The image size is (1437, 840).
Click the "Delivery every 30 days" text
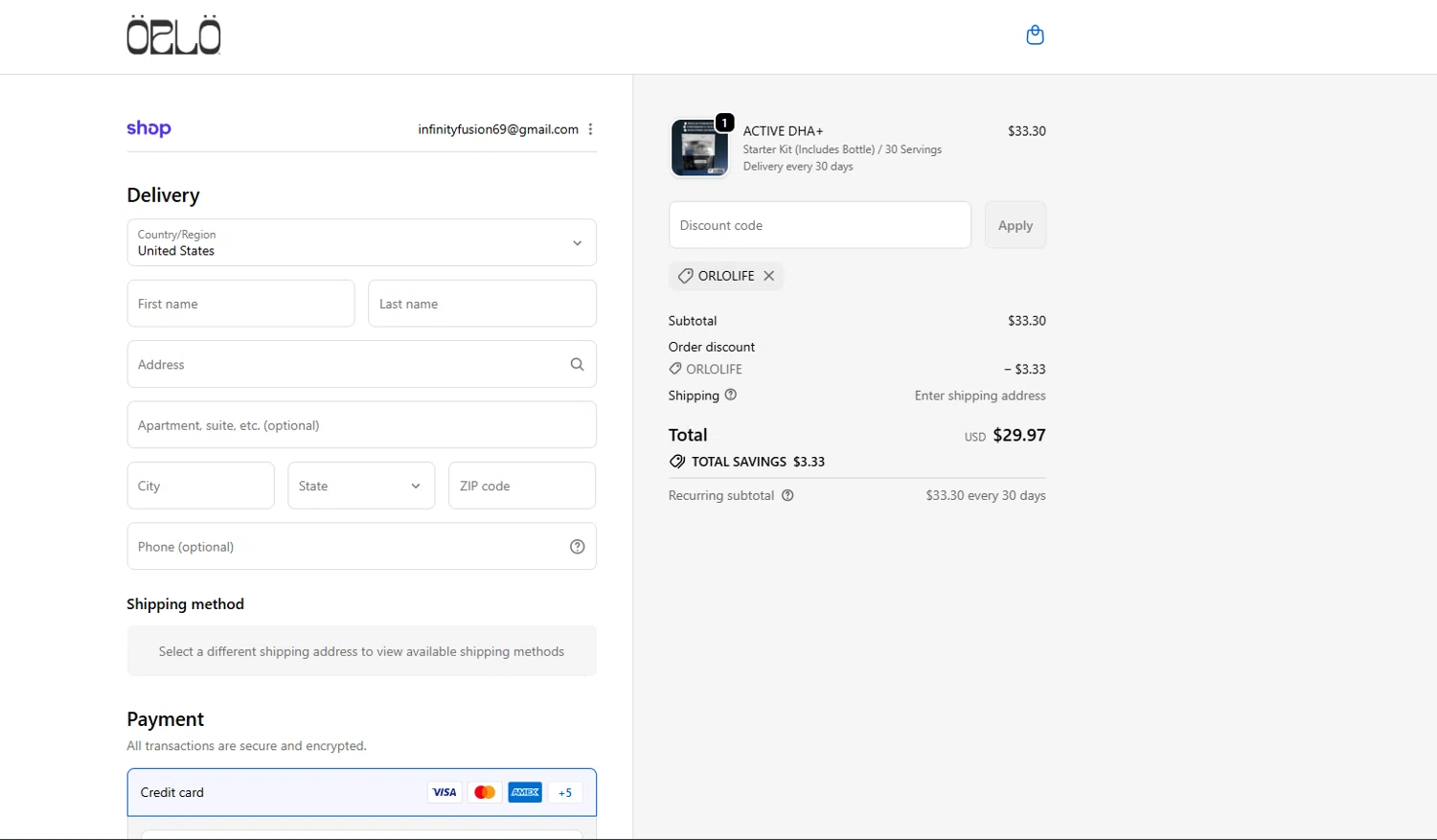point(798,167)
